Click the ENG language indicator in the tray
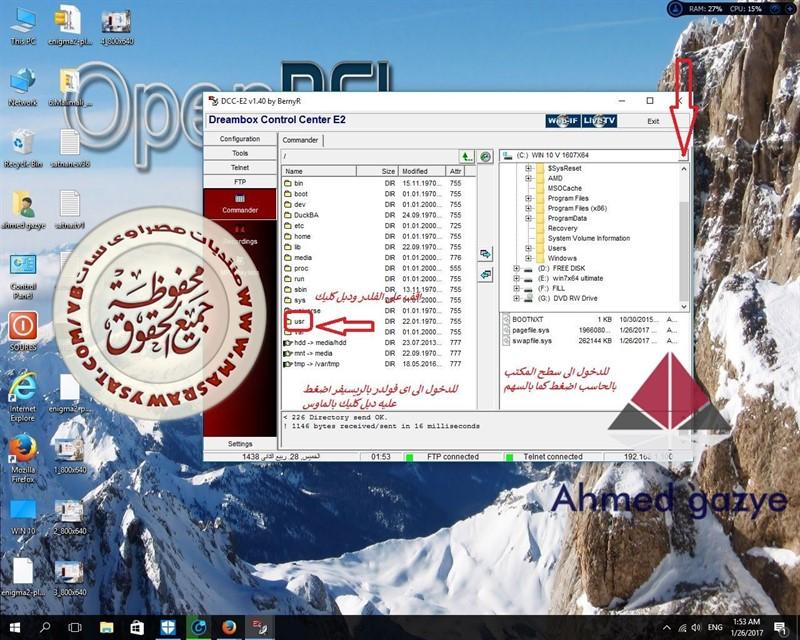800x640 pixels. [x=715, y=627]
